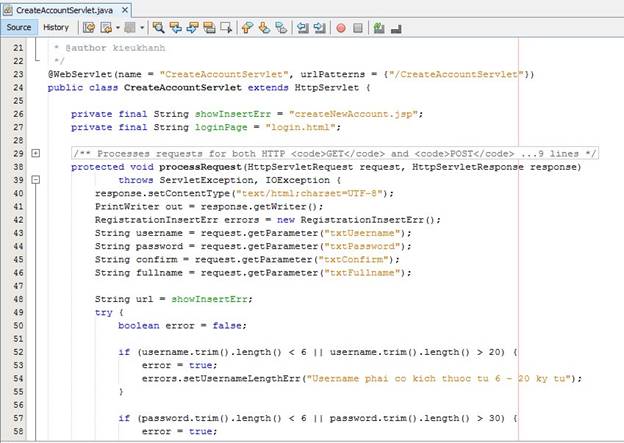
Task: Collapse the processRequest method fold at line 39
Action: 36,180
